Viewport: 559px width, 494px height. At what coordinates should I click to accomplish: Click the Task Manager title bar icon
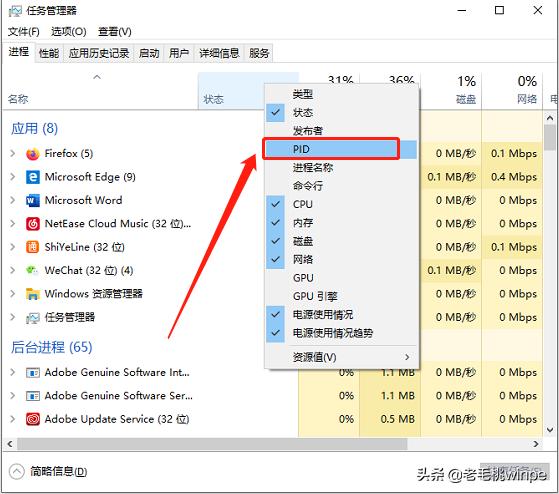pyautogui.click(x=15, y=11)
